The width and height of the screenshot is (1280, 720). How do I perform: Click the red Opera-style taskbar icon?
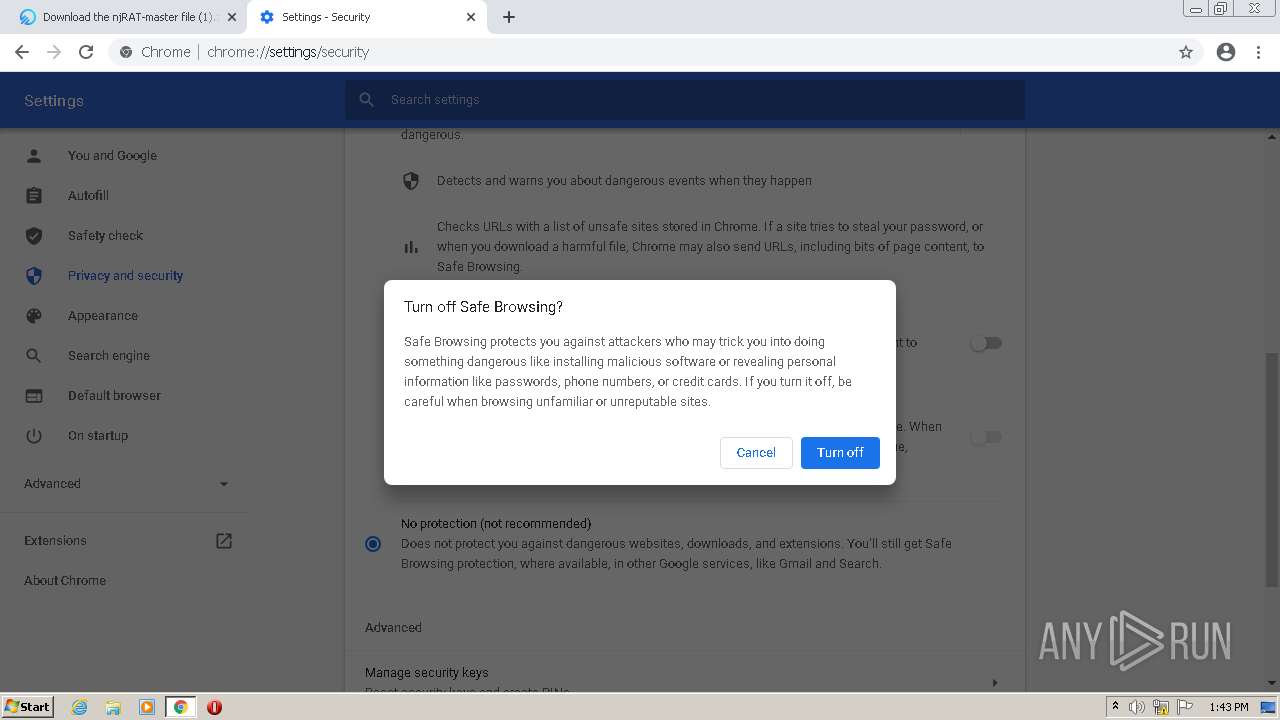pos(214,707)
